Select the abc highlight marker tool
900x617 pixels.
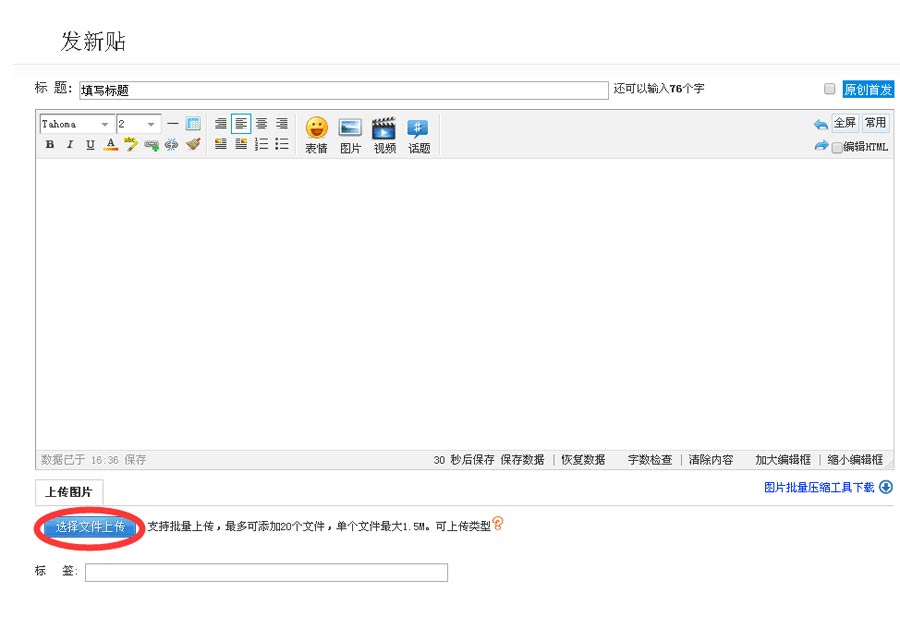(x=131, y=144)
